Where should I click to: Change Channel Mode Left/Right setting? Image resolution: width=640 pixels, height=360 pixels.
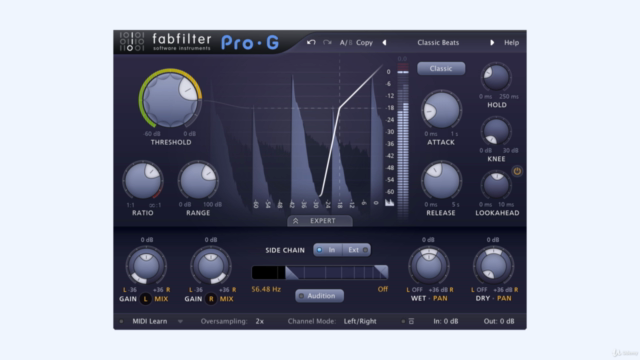click(x=360, y=321)
